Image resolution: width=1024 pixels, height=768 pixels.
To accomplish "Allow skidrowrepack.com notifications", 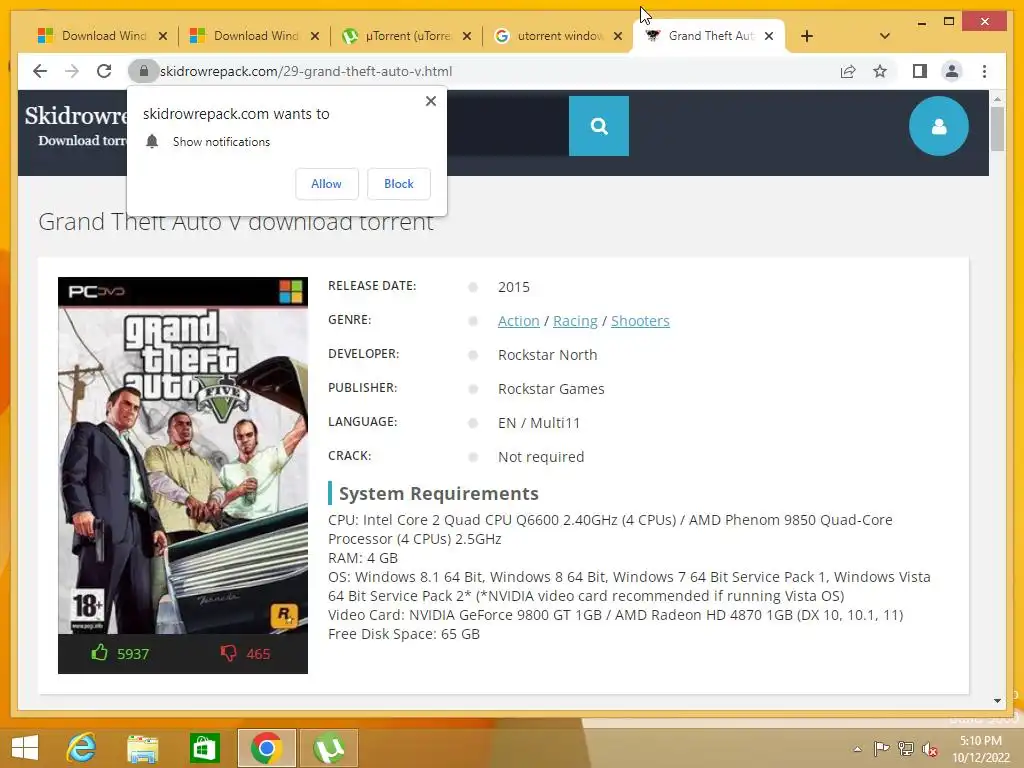I will point(327,184).
